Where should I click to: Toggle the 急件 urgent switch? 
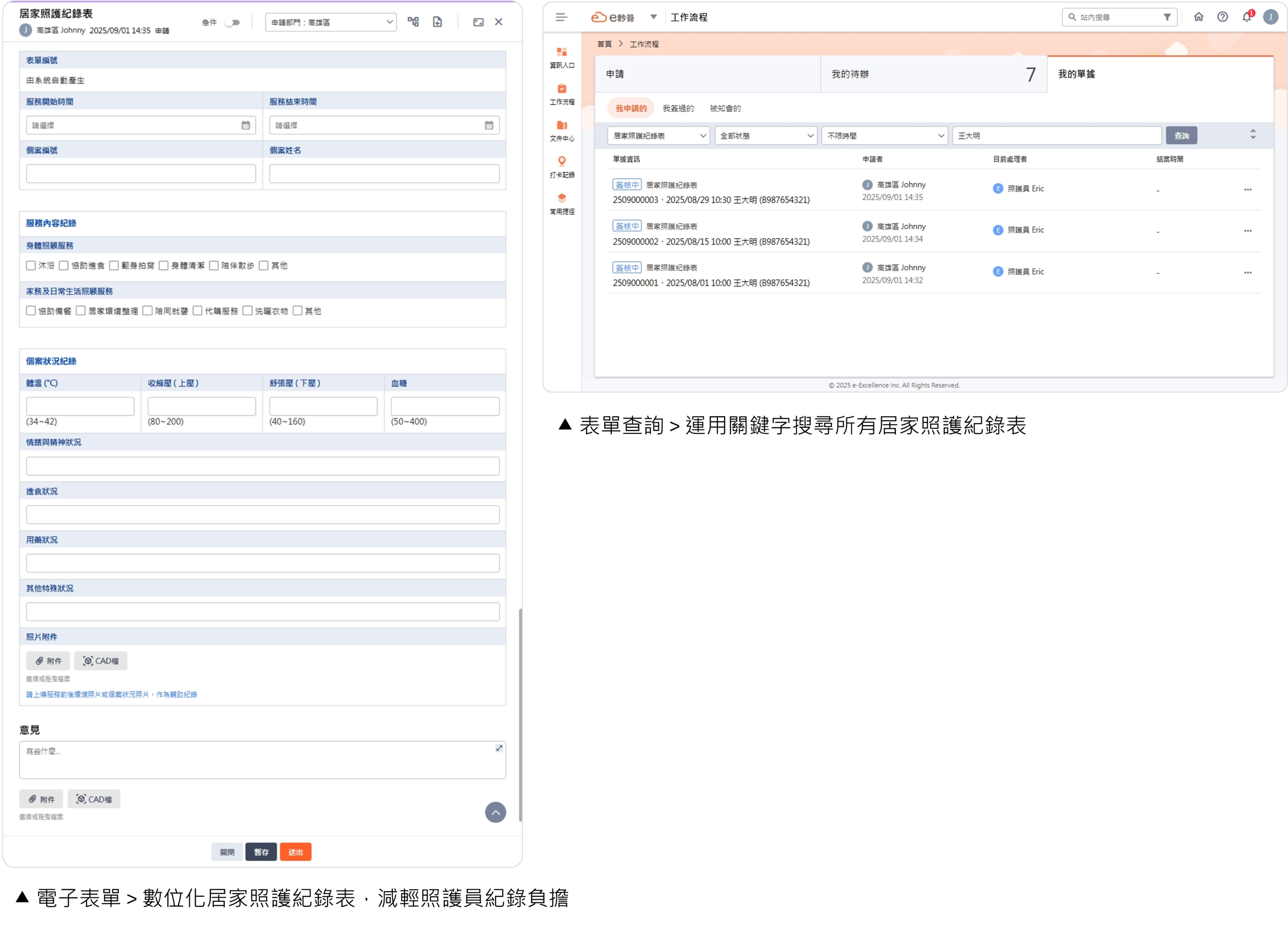(x=232, y=23)
